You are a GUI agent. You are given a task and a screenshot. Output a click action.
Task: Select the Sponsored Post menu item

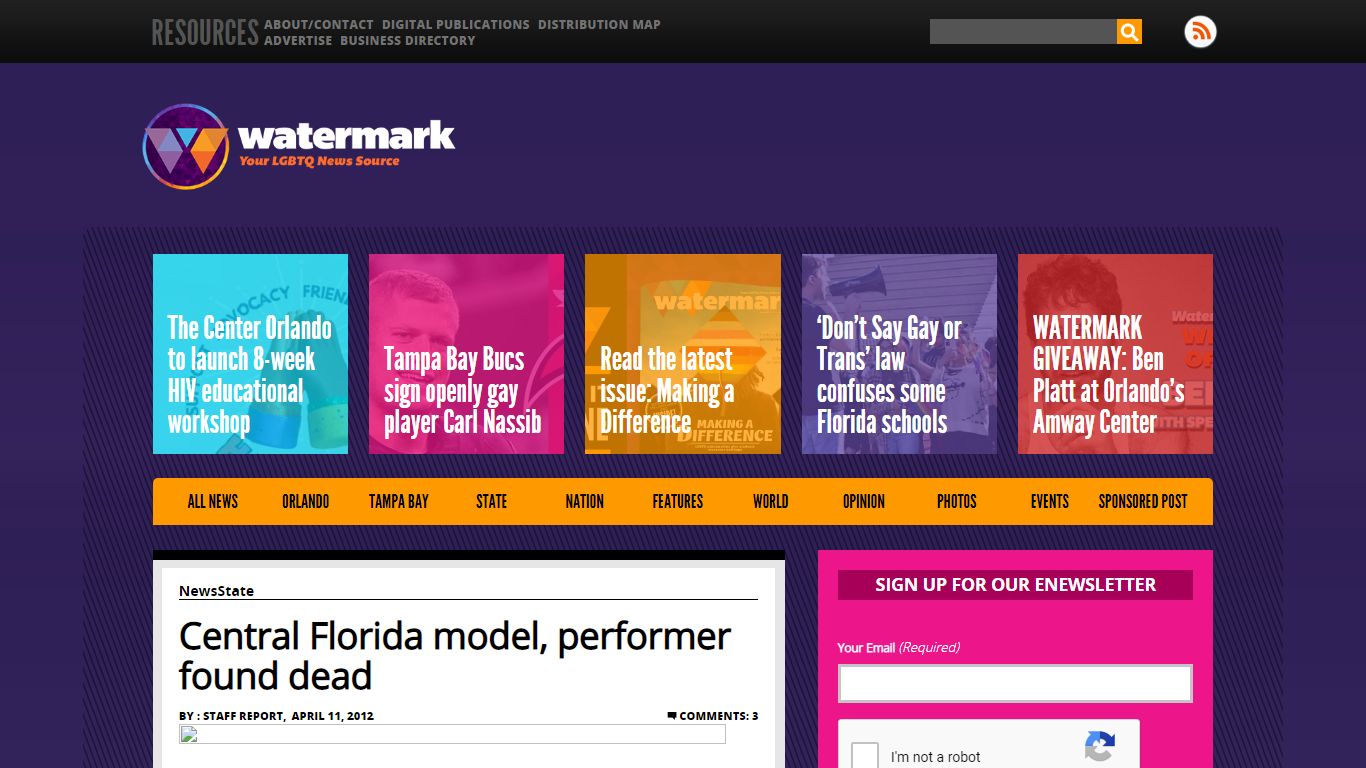pyautogui.click(x=1142, y=501)
